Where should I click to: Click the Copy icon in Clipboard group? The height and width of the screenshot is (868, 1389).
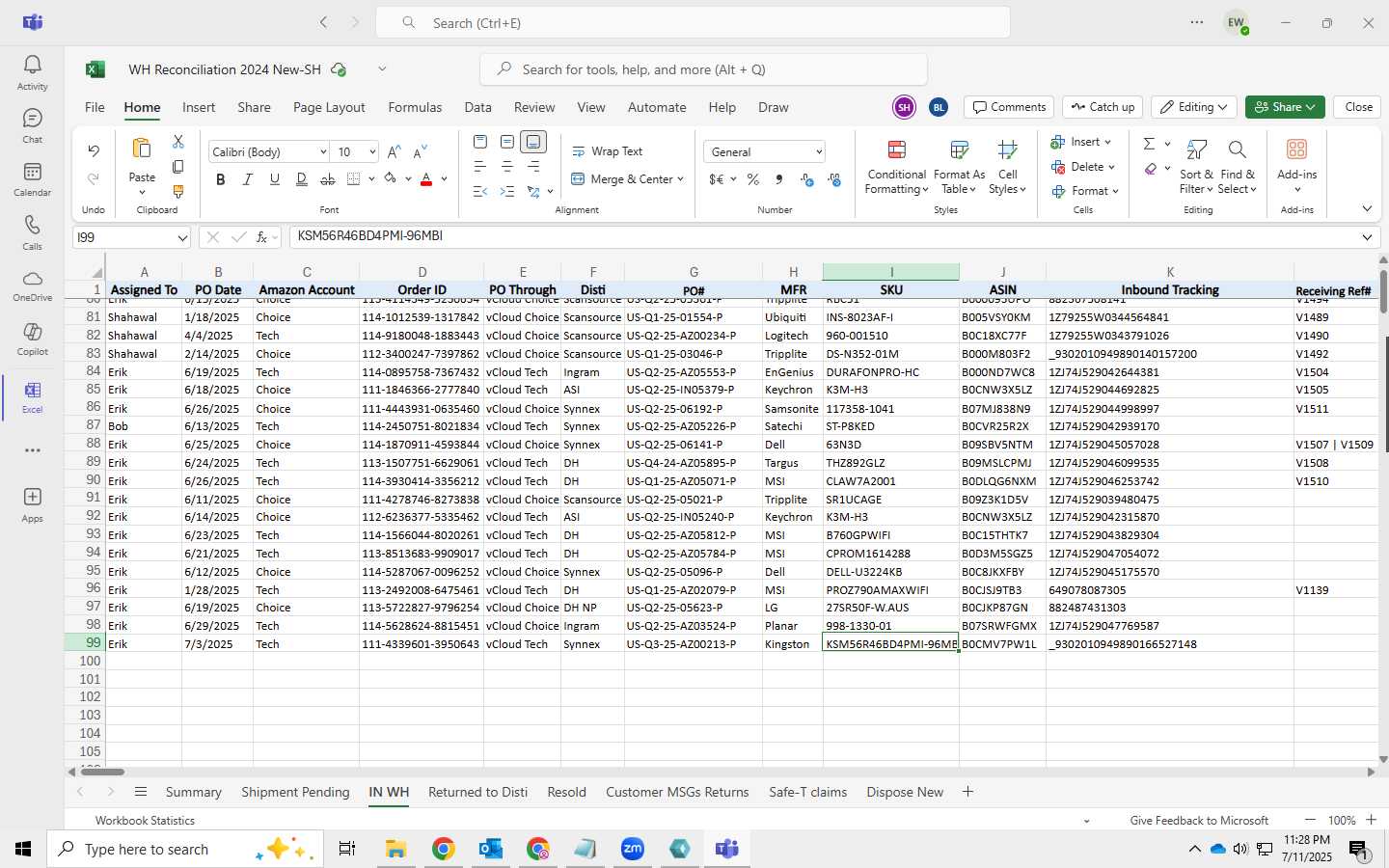point(178,167)
